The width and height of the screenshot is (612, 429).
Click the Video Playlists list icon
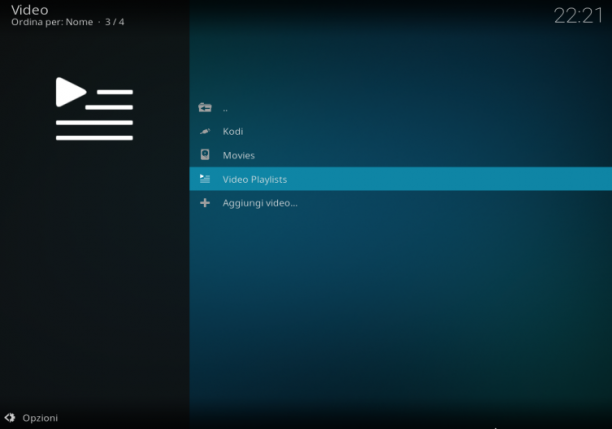click(x=205, y=179)
